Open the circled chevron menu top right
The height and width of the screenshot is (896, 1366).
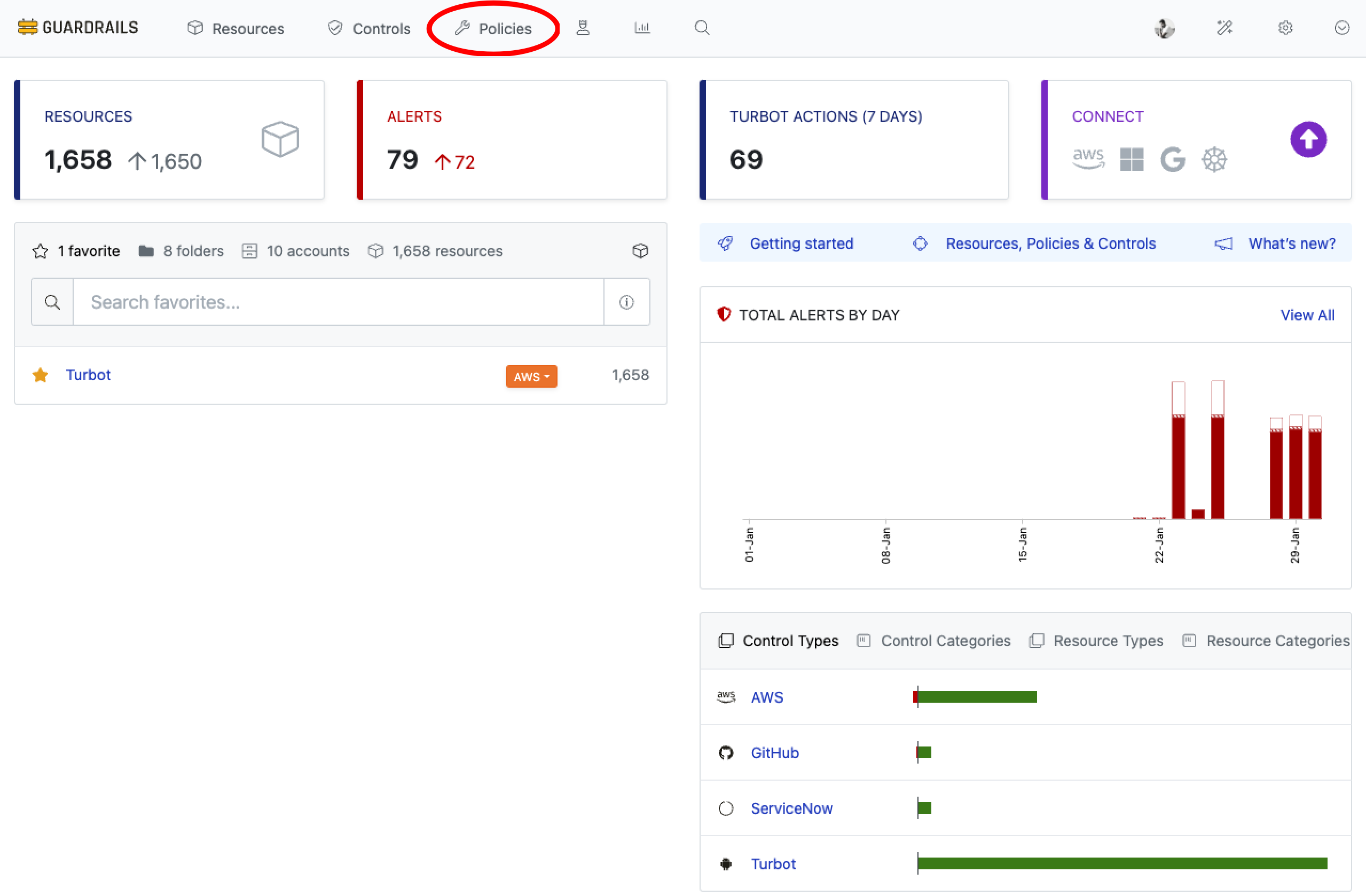(1341, 28)
